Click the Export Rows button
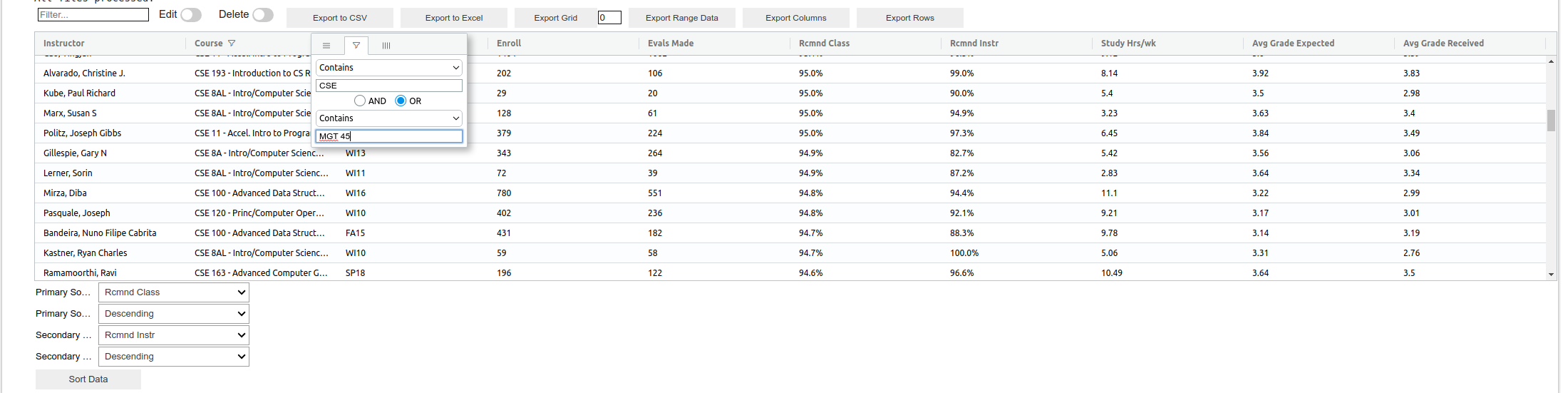Viewport: 1568px width, 393px height. [910, 18]
